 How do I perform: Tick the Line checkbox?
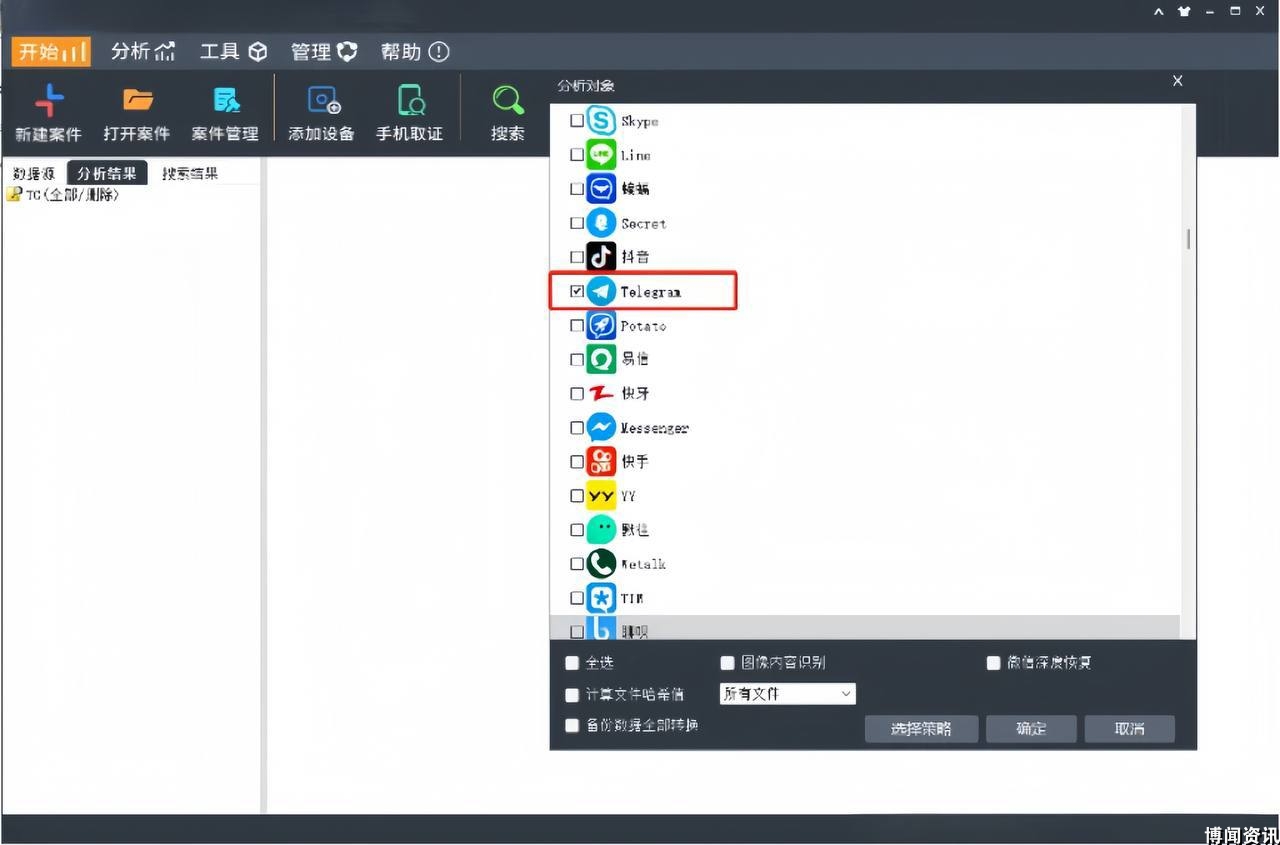(x=576, y=155)
